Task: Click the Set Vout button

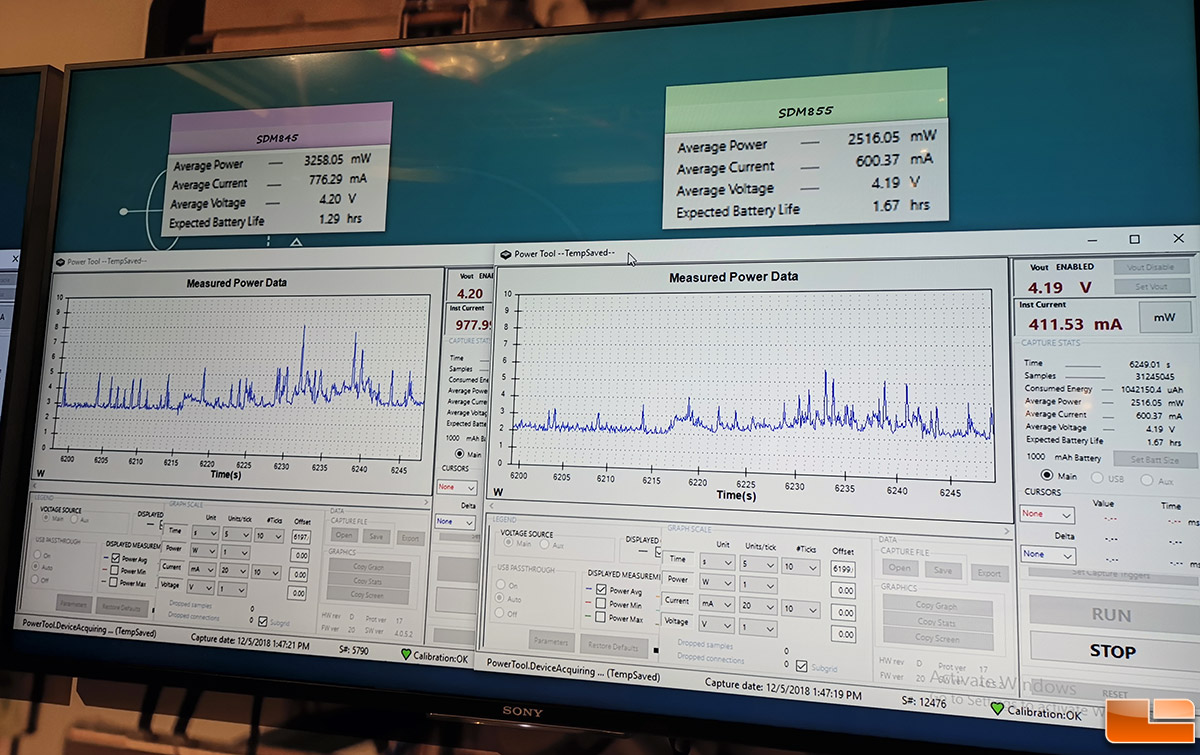Action: pos(1150,287)
